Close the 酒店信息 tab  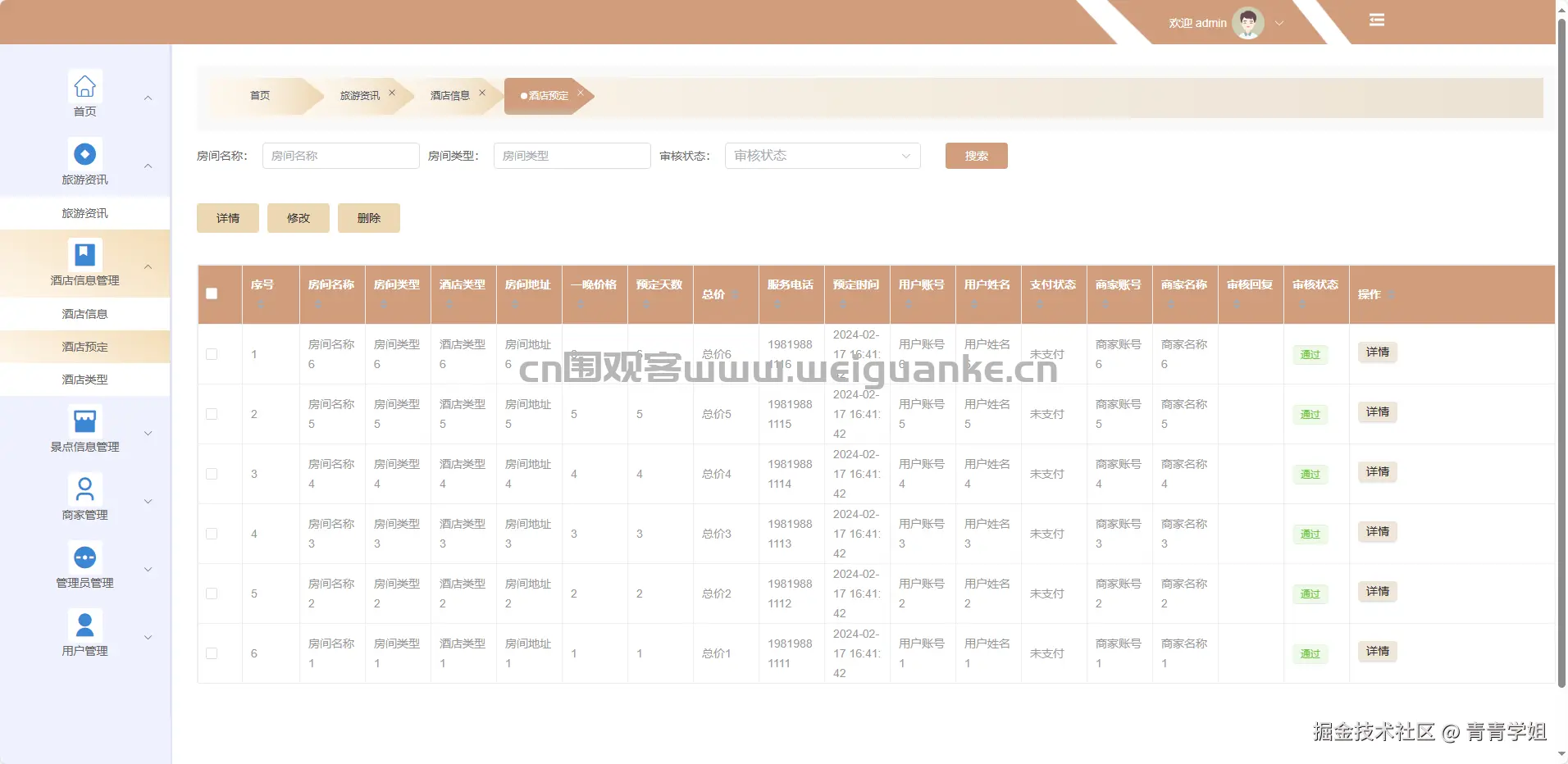tap(482, 93)
